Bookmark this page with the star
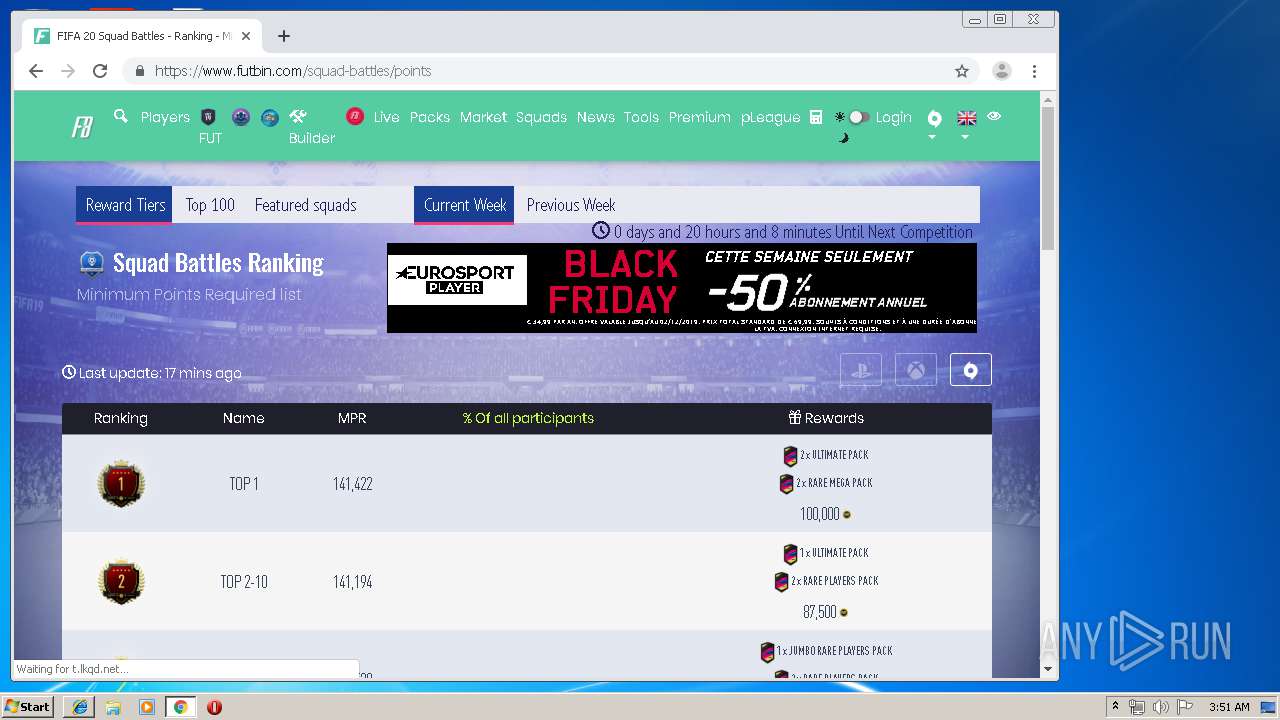Image resolution: width=1280 pixels, height=720 pixels. point(962,71)
